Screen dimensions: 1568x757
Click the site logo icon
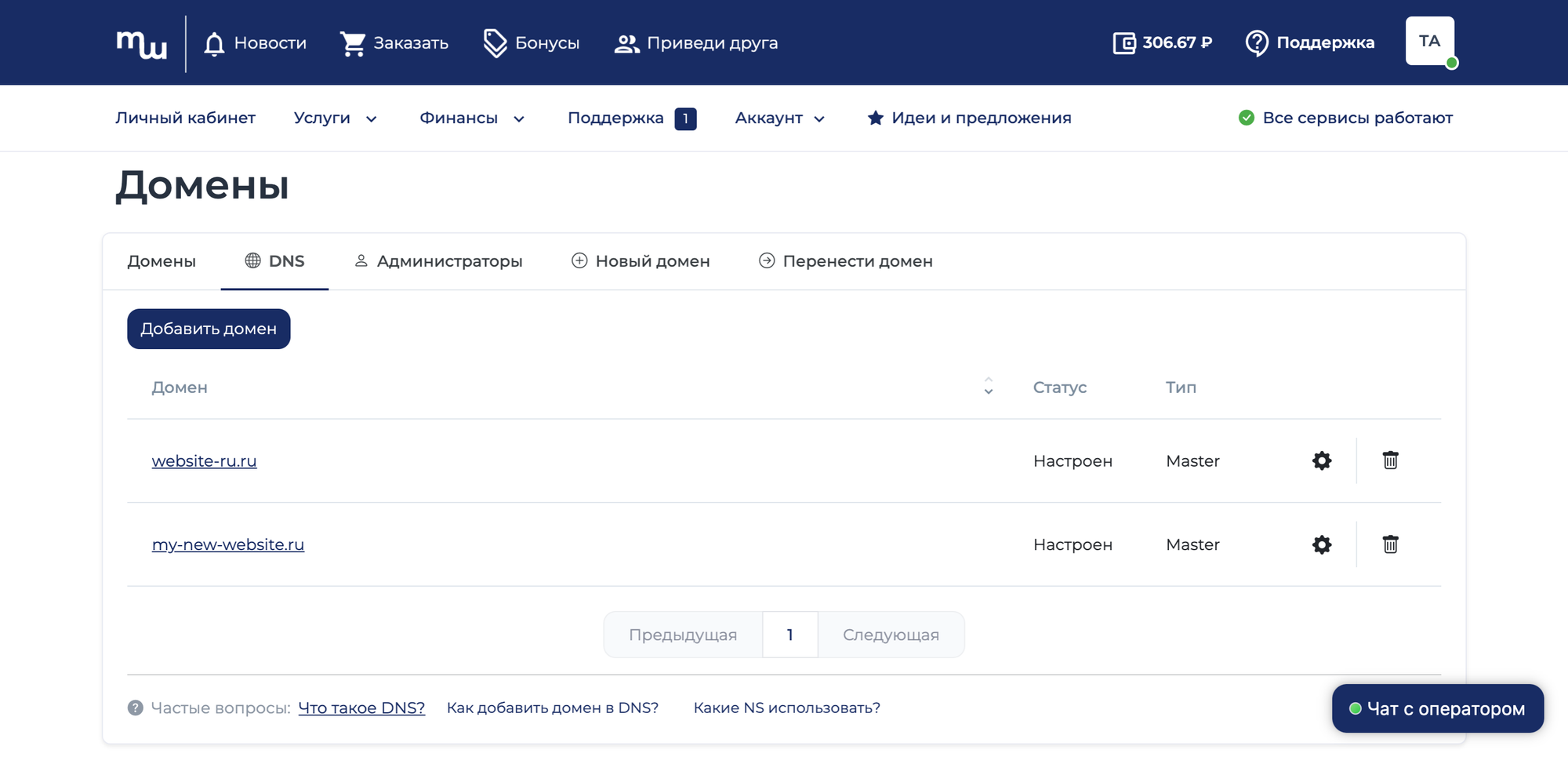coord(142,44)
